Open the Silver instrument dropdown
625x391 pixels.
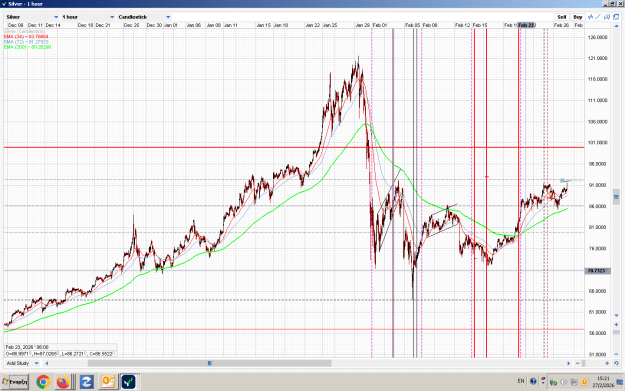point(32,17)
